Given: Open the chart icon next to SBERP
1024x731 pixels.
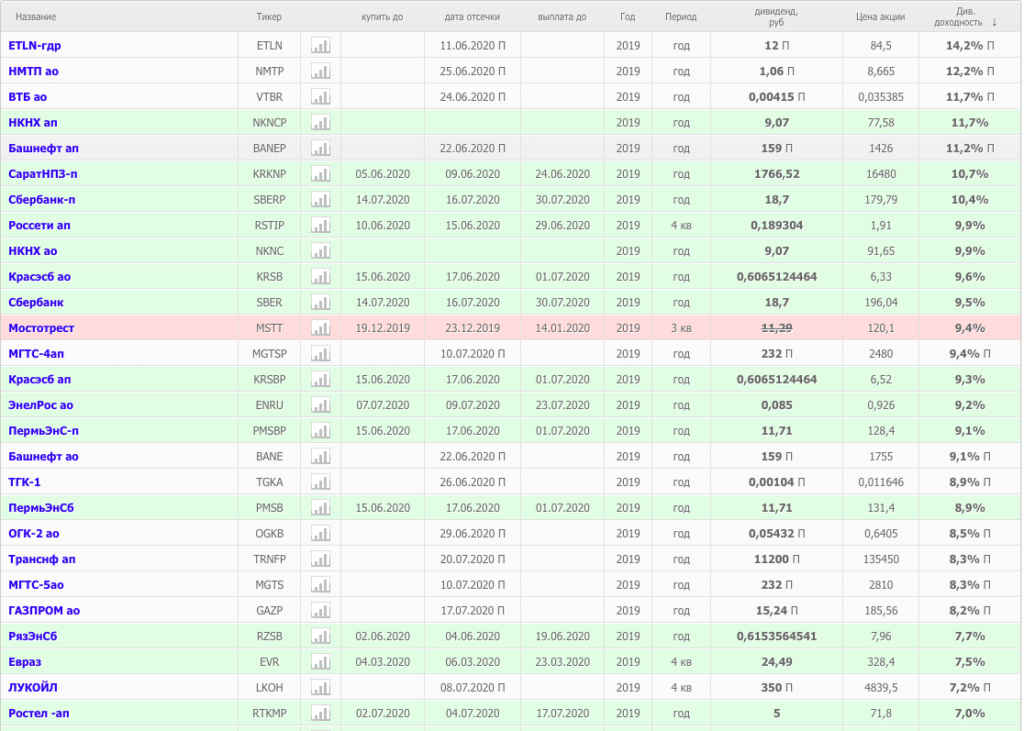Looking at the screenshot, I should tap(321, 200).
